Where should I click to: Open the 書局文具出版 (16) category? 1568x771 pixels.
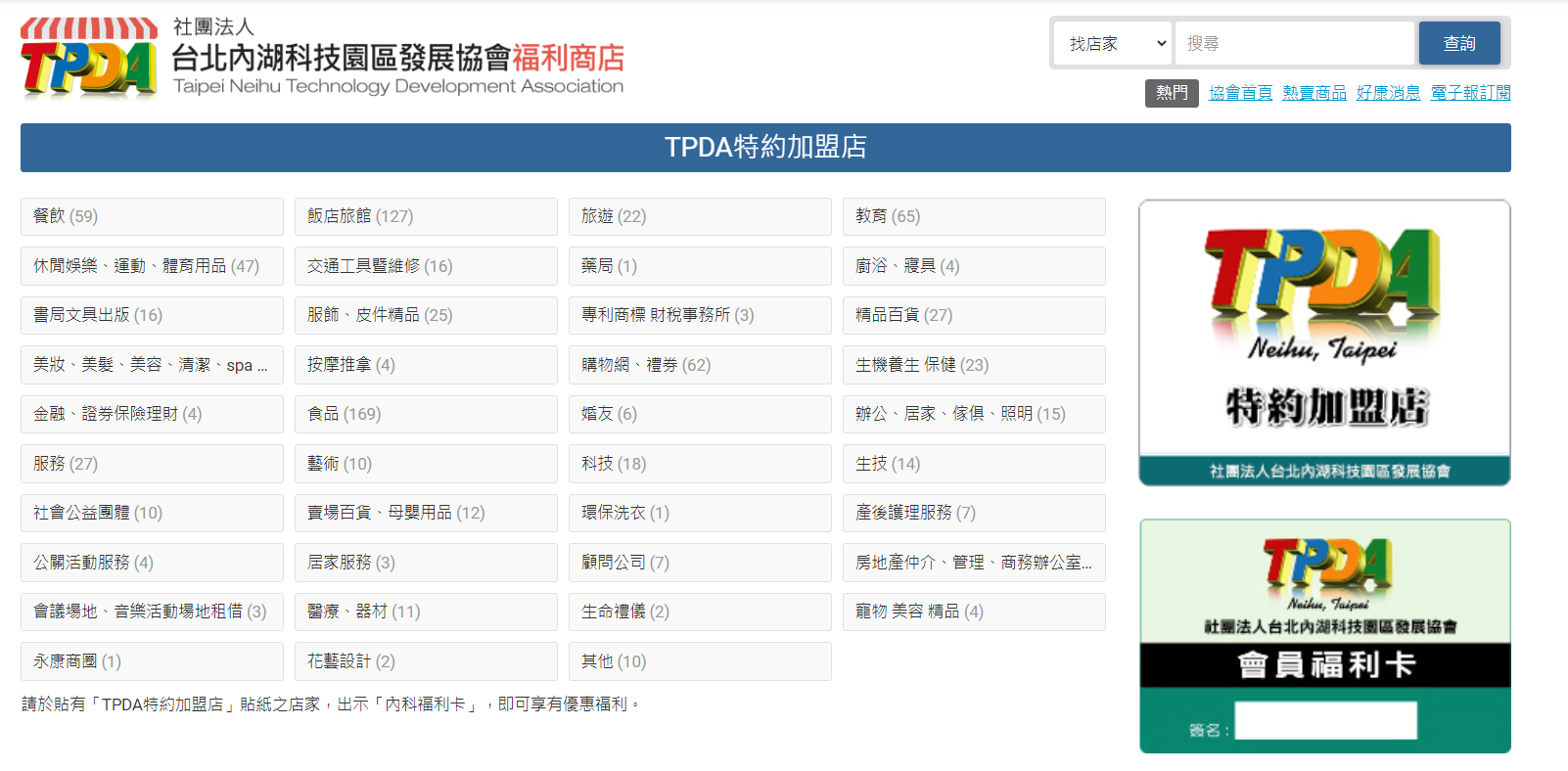[x=152, y=315]
